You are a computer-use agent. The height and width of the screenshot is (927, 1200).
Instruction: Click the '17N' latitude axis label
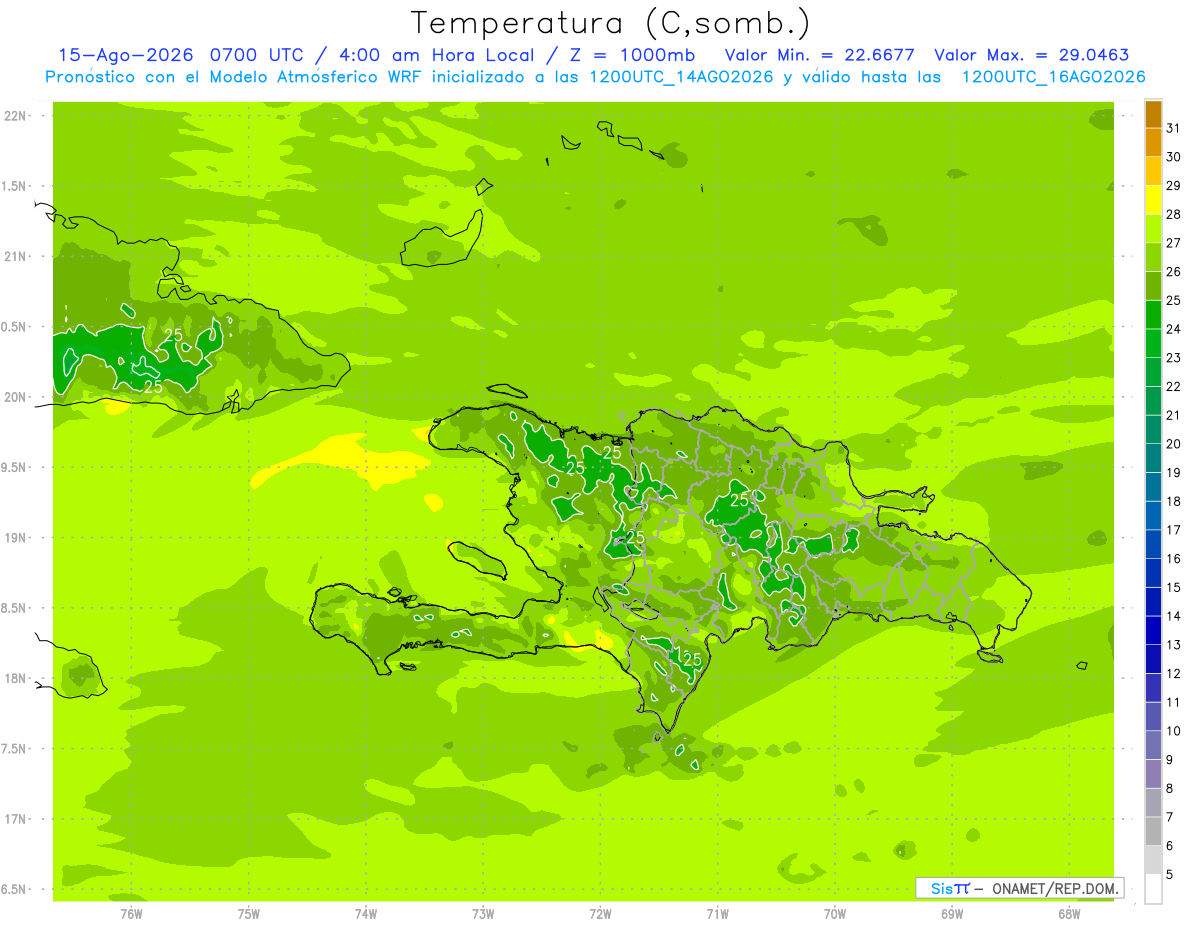pos(16,819)
